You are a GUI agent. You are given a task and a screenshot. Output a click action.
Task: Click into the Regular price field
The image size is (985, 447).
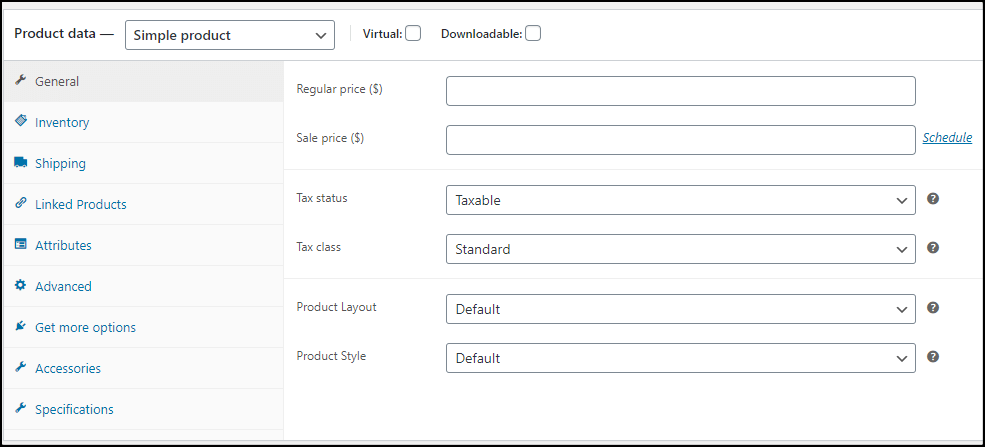[x=680, y=91]
